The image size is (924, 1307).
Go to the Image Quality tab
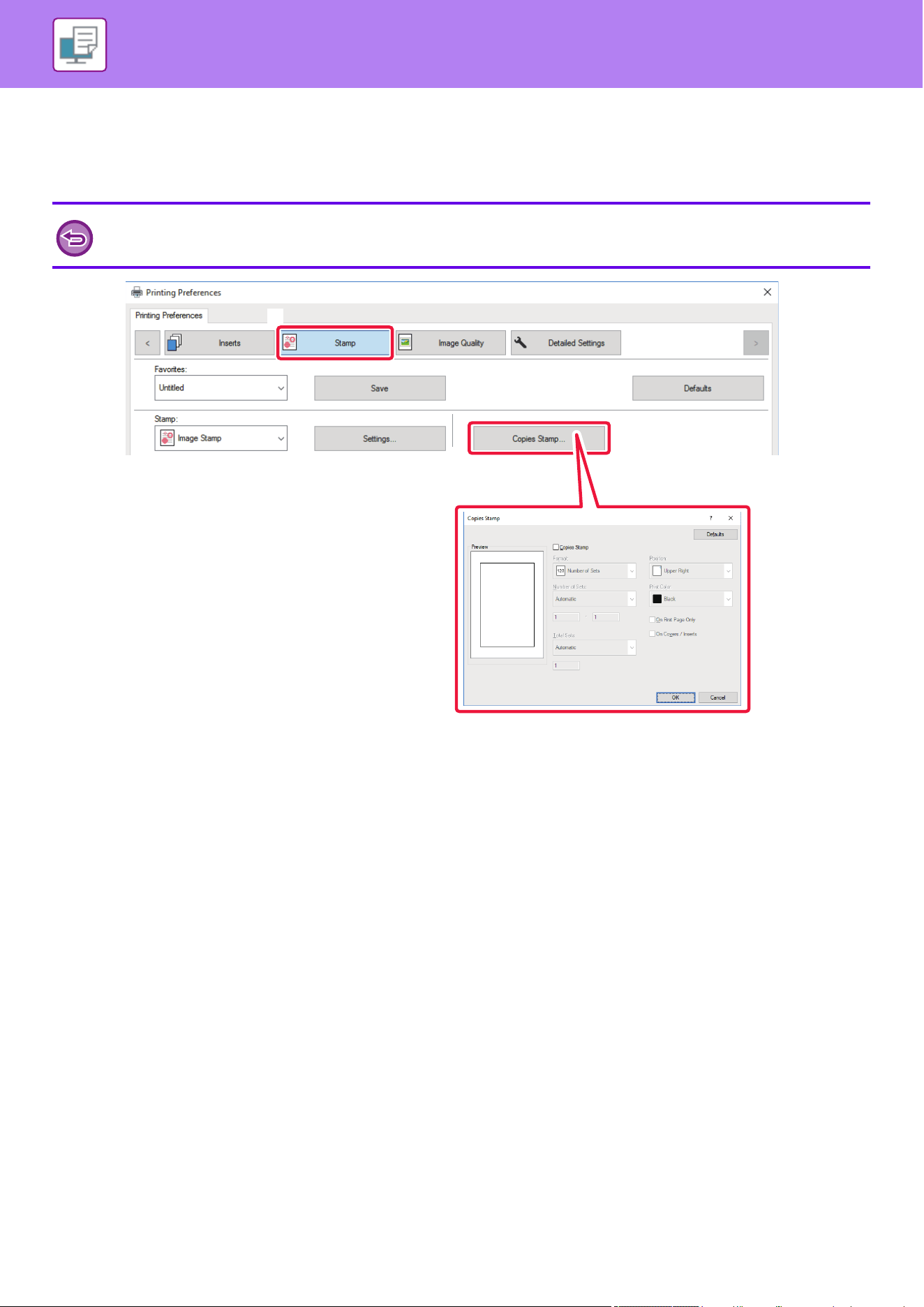pyautogui.click(x=451, y=343)
